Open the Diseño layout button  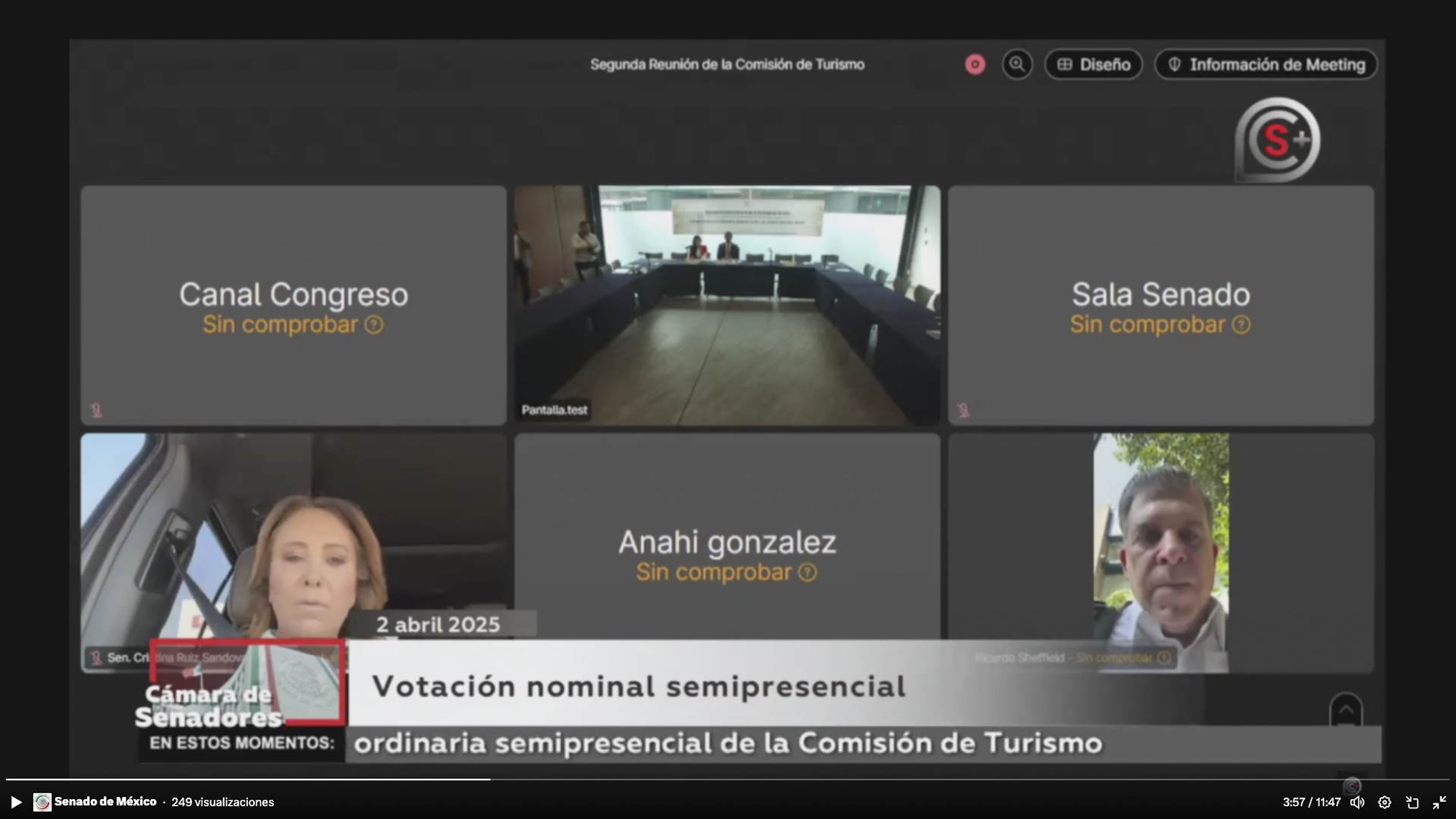(x=1093, y=64)
